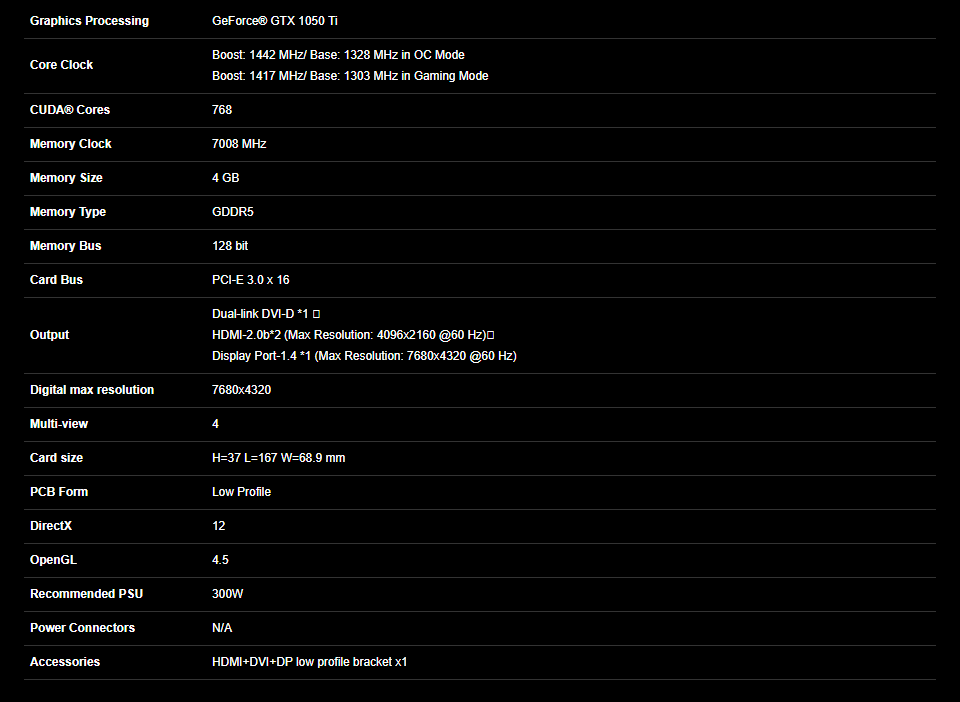Viewport: 960px width, 702px height.
Task: Click the low profile bracket accessories text
Action: pos(310,662)
